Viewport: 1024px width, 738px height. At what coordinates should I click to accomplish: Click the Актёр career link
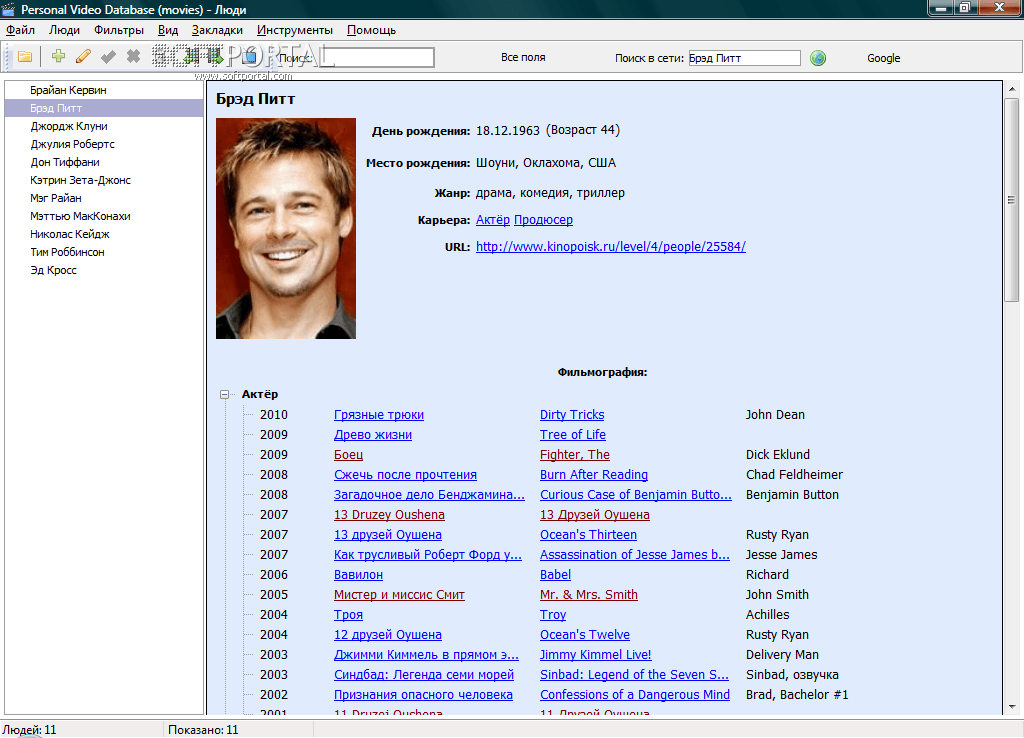tap(492, 220)
